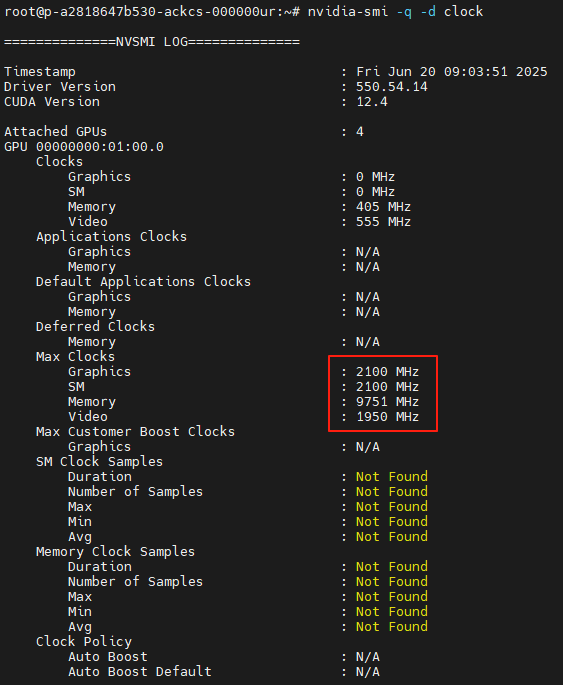
Task: Click the Max Clocks Graphics 2100 MHz value
Action: 387,372
